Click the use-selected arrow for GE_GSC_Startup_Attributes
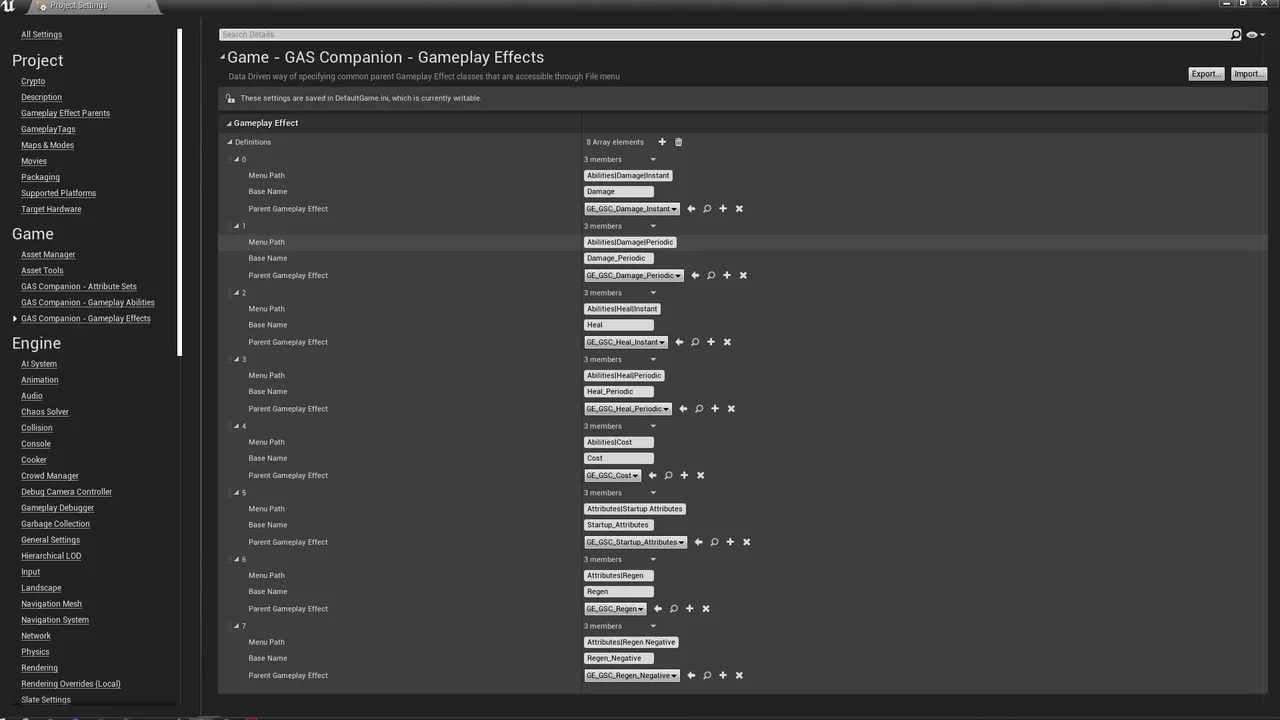 pos(698,542)
